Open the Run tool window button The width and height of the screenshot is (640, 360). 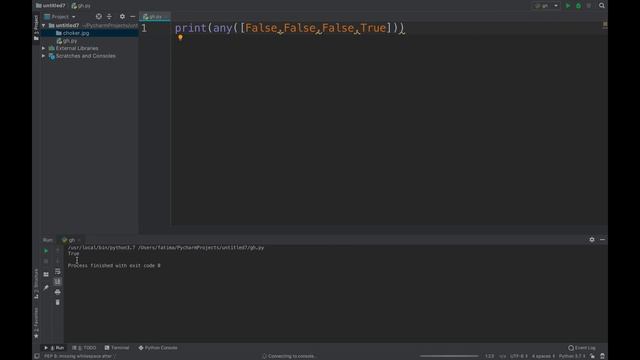(x=54, y=348)
